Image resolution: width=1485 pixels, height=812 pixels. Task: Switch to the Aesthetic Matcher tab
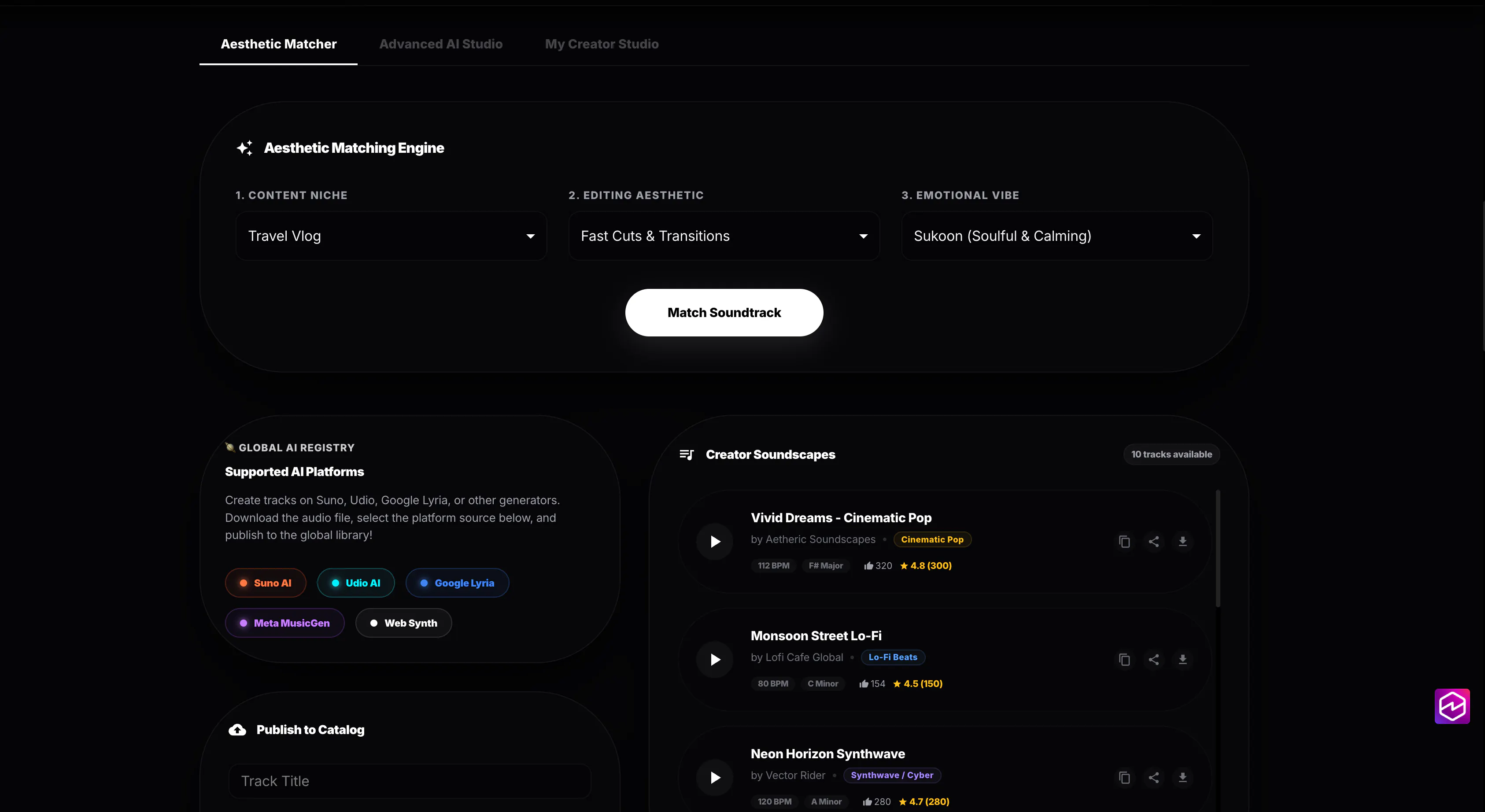point(278,44)
